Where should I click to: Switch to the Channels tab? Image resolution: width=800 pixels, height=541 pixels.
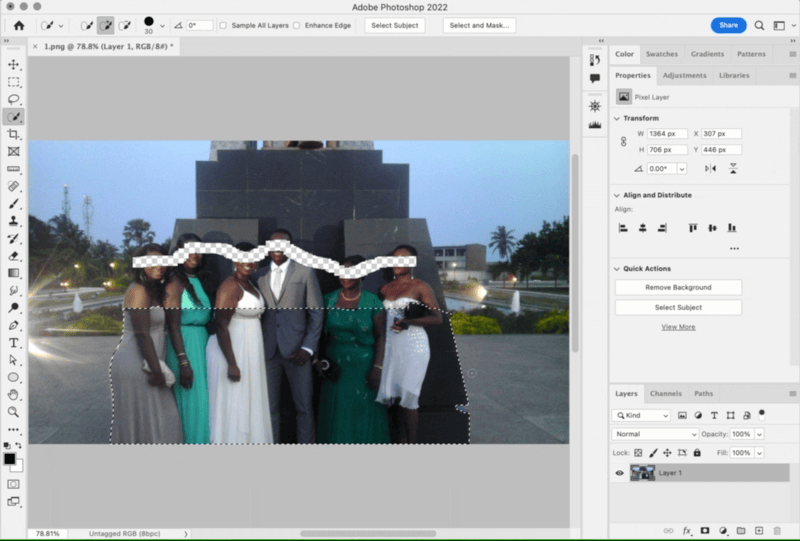pos(666,394)
